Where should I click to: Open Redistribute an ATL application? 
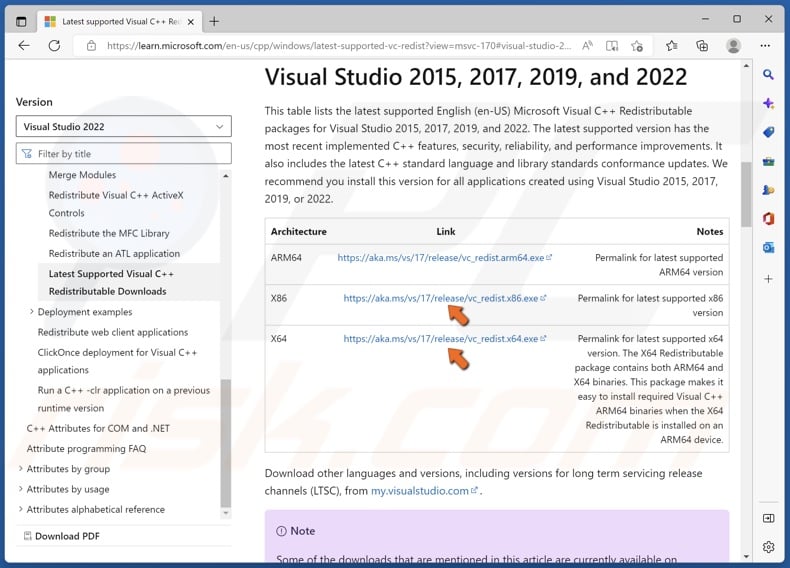point(114,254)
